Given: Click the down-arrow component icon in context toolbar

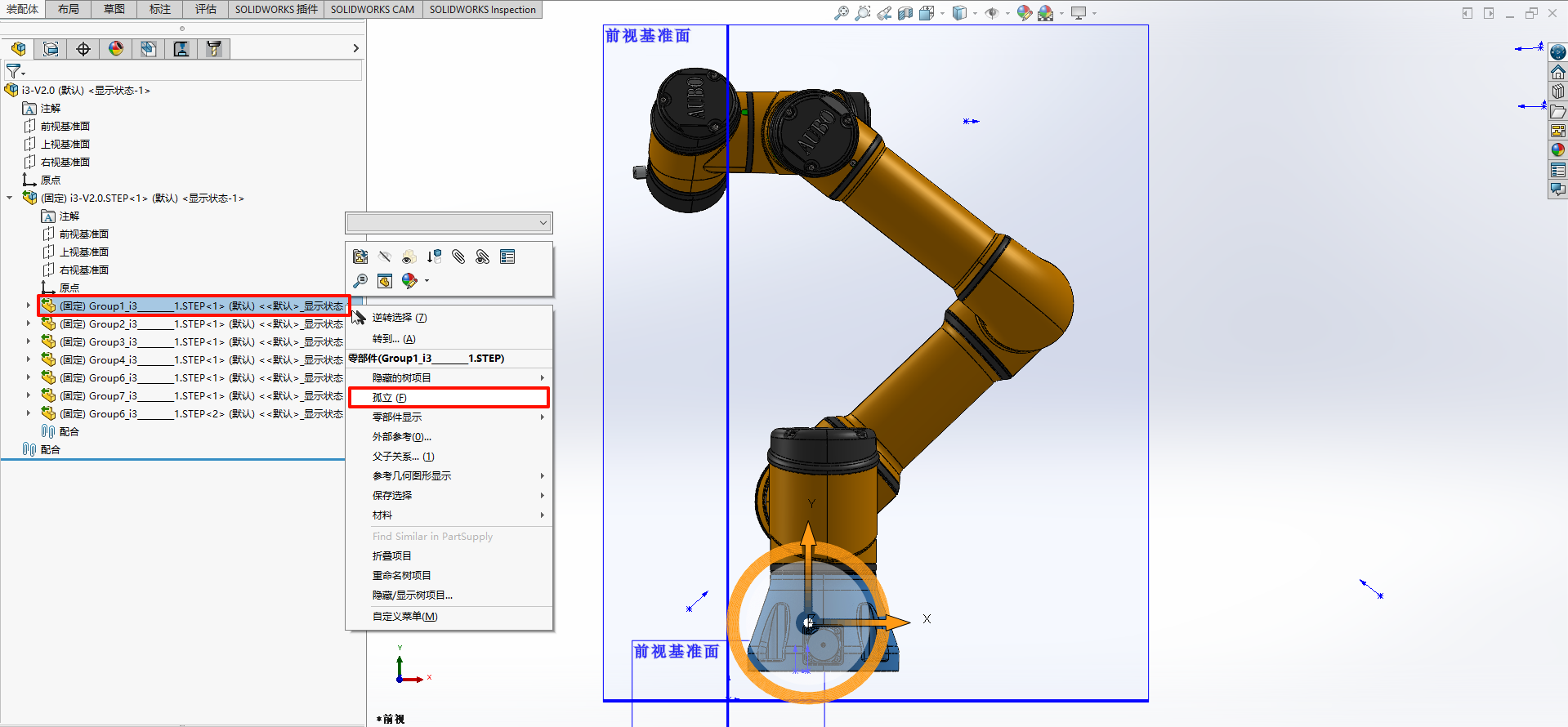Looking at the screenshot, I should point(434,256).
